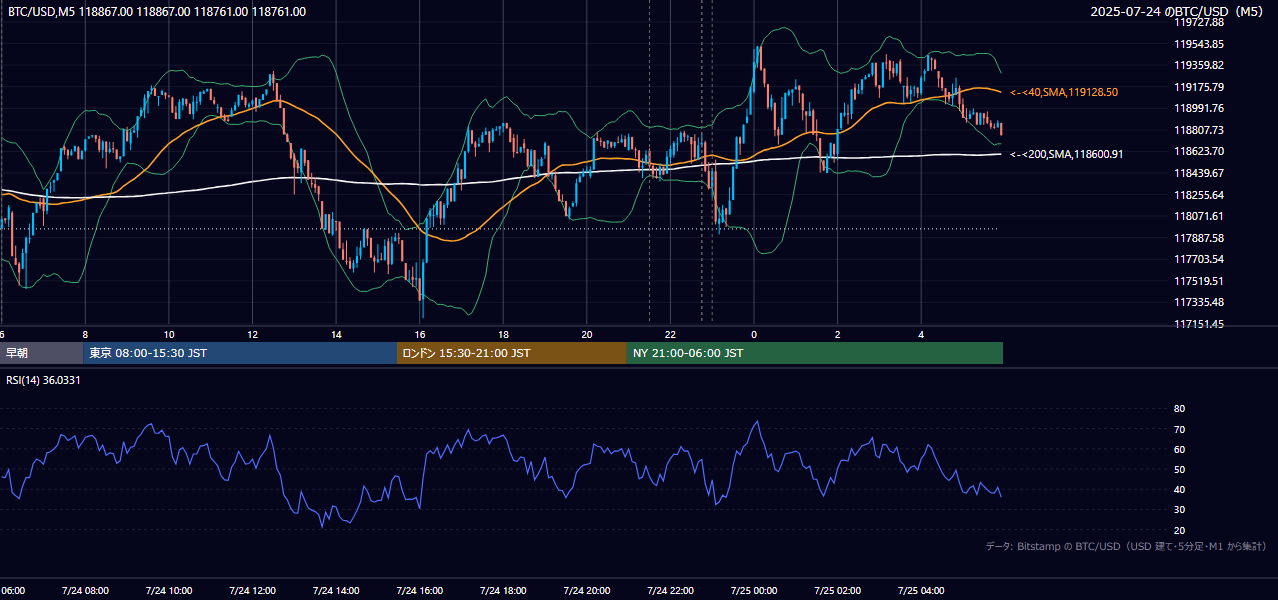
Task: Click price axis label 118807.73
Action: point(1199,130)
